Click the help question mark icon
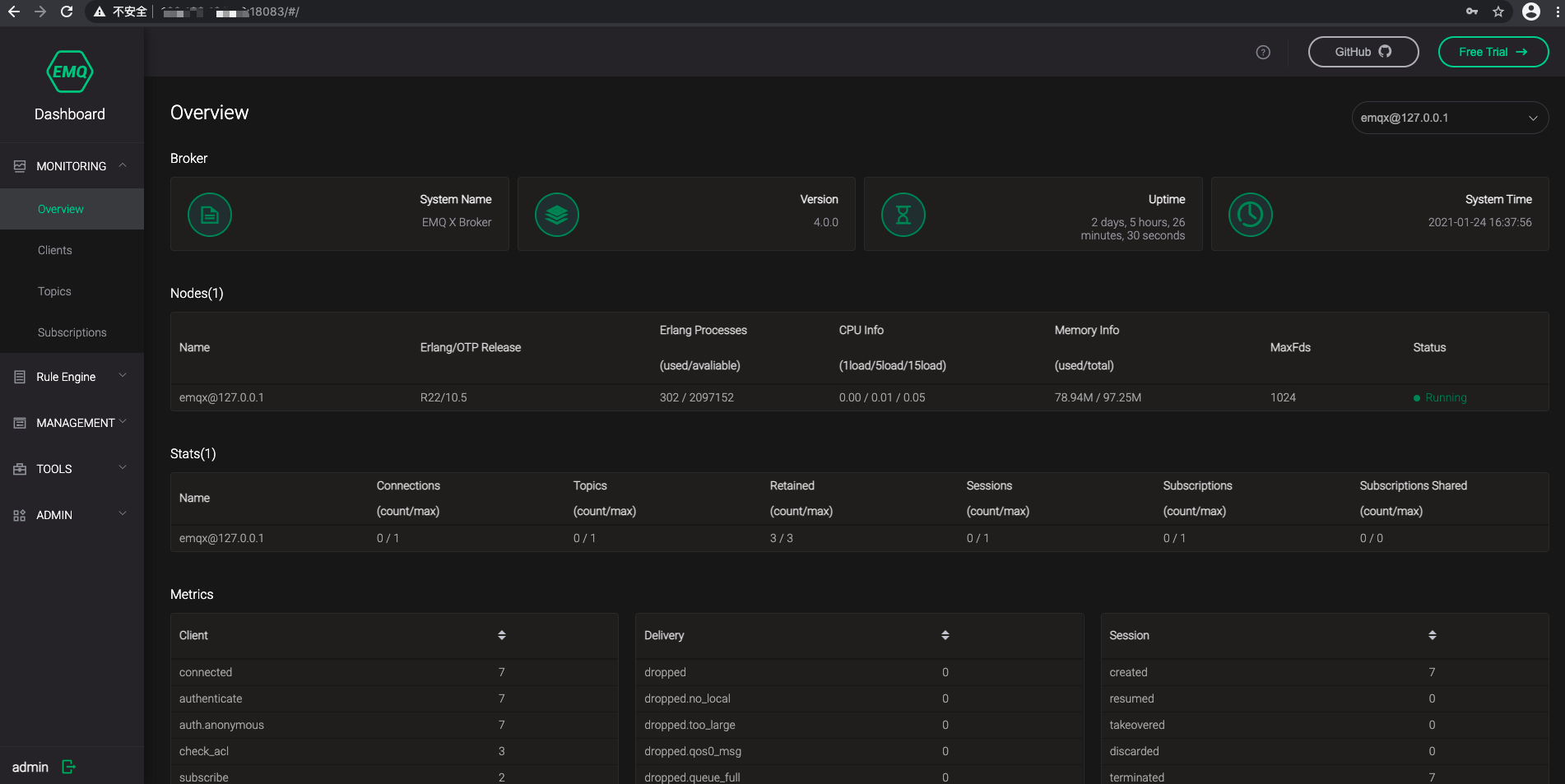 [1263, 53]
